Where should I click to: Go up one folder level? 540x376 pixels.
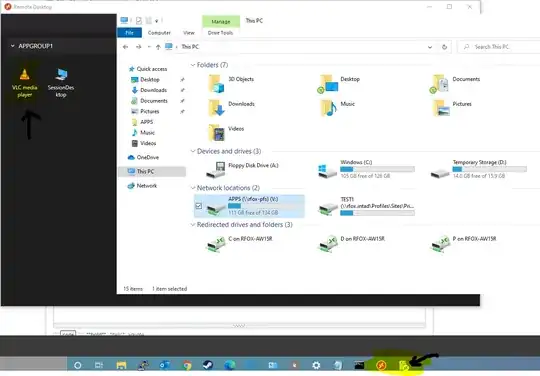point(158,47)
